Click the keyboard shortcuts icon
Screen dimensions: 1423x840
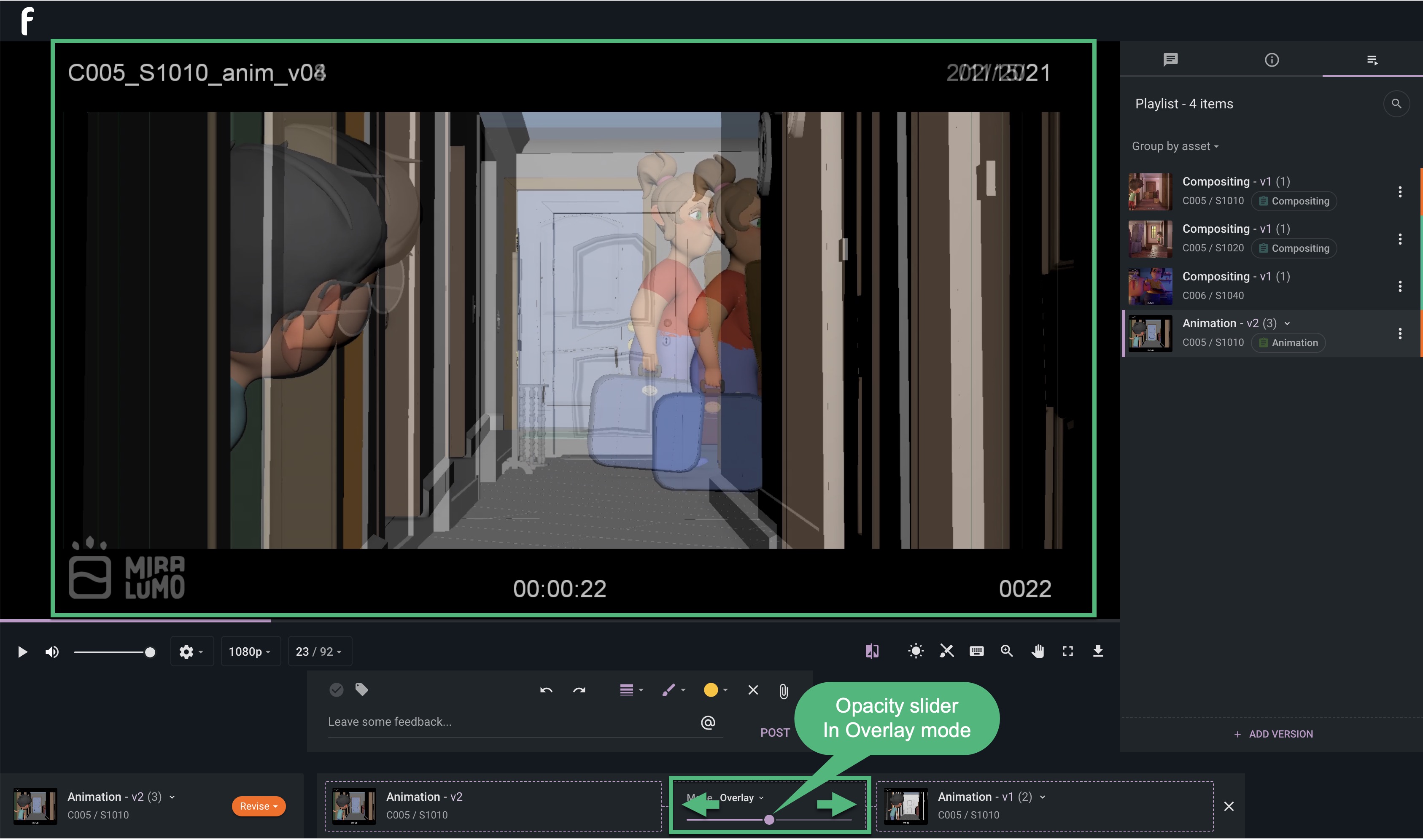pos(976,652)
